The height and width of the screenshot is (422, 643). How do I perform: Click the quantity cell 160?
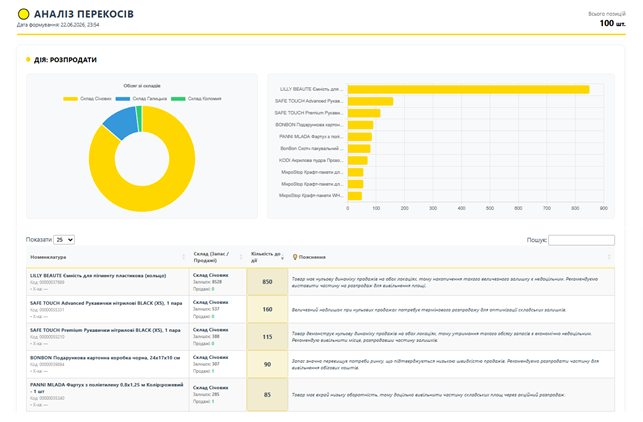pos(267,309)
